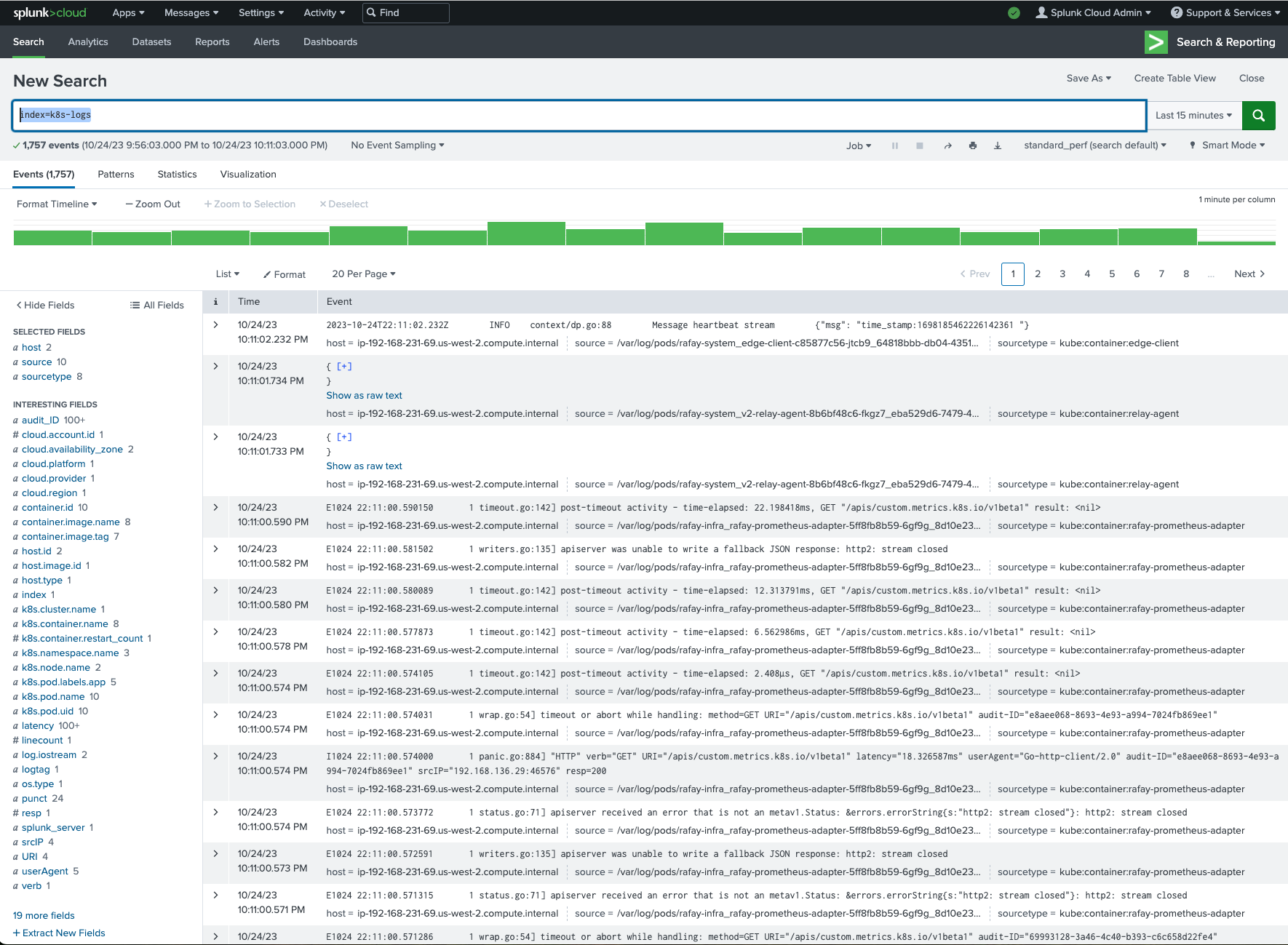Viewport: 1288px width, 945px height.
Task: Expand the 10:11:00.582 PM event row
Action: tap(215, 549)
